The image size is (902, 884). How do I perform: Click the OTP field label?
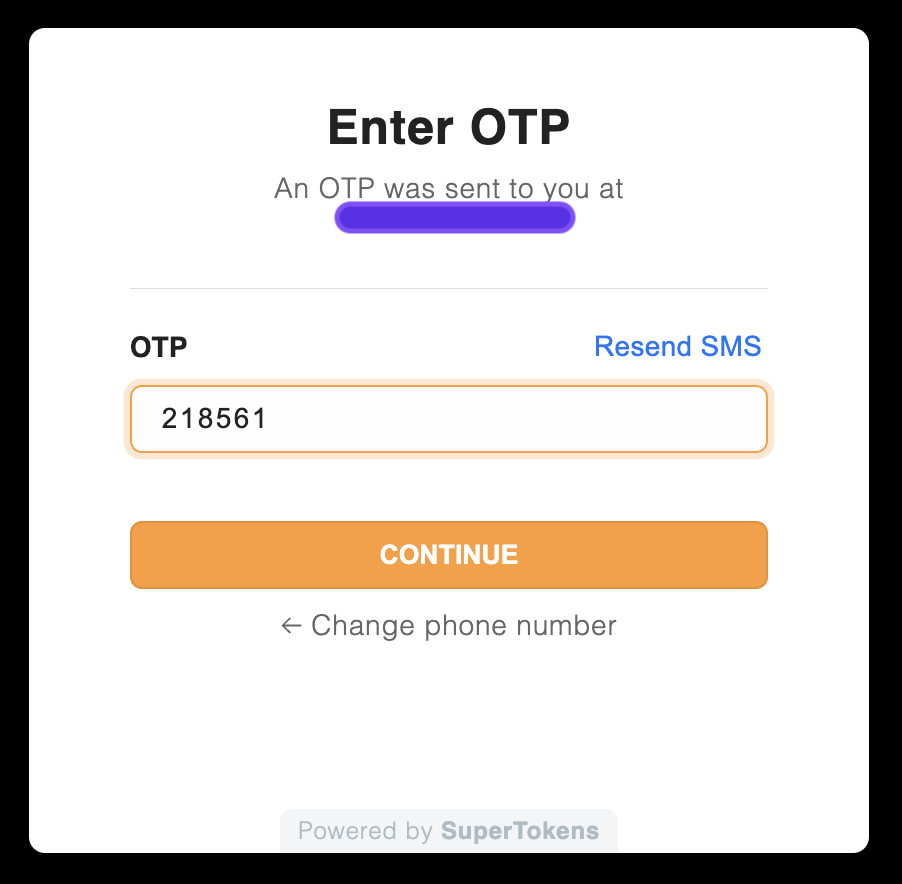pyautogui.click(x=158, y=347)
